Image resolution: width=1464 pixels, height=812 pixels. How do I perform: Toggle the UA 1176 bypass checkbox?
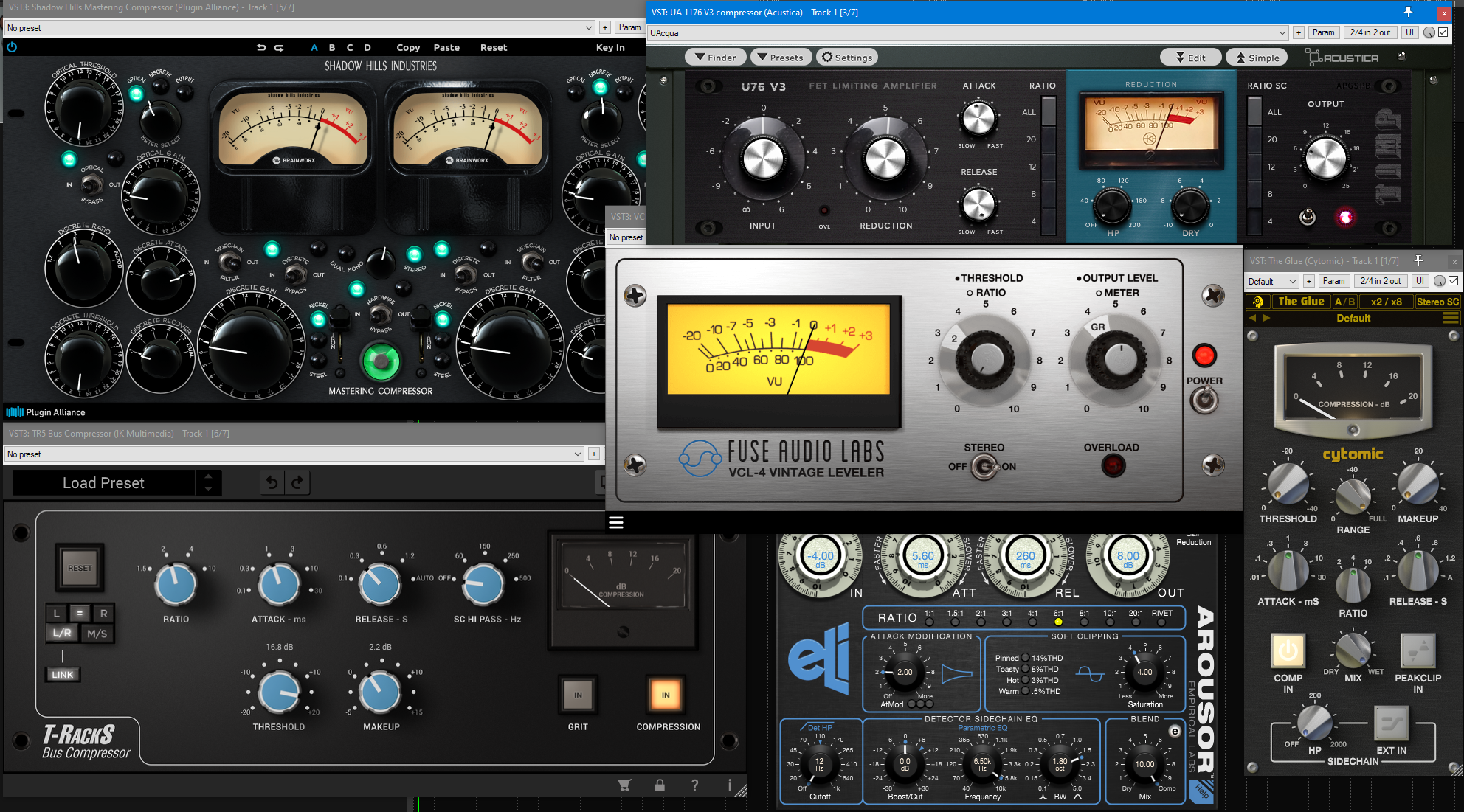[x=1443, y=32]
